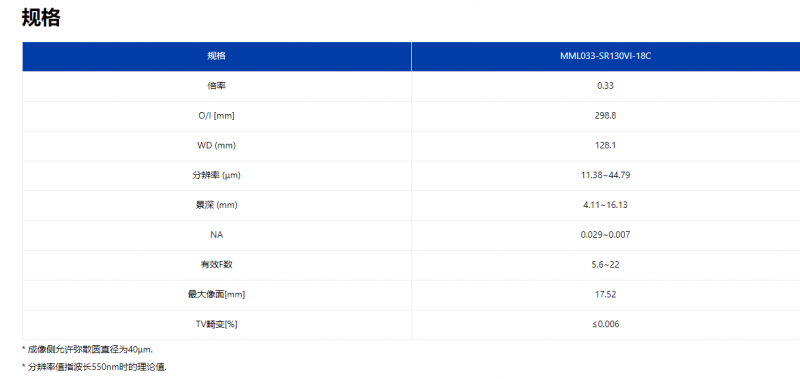Viewport: 800px width, 379px height.
Task: Click the 4.11~16.13 depth value
Action: tap(605, 205)
